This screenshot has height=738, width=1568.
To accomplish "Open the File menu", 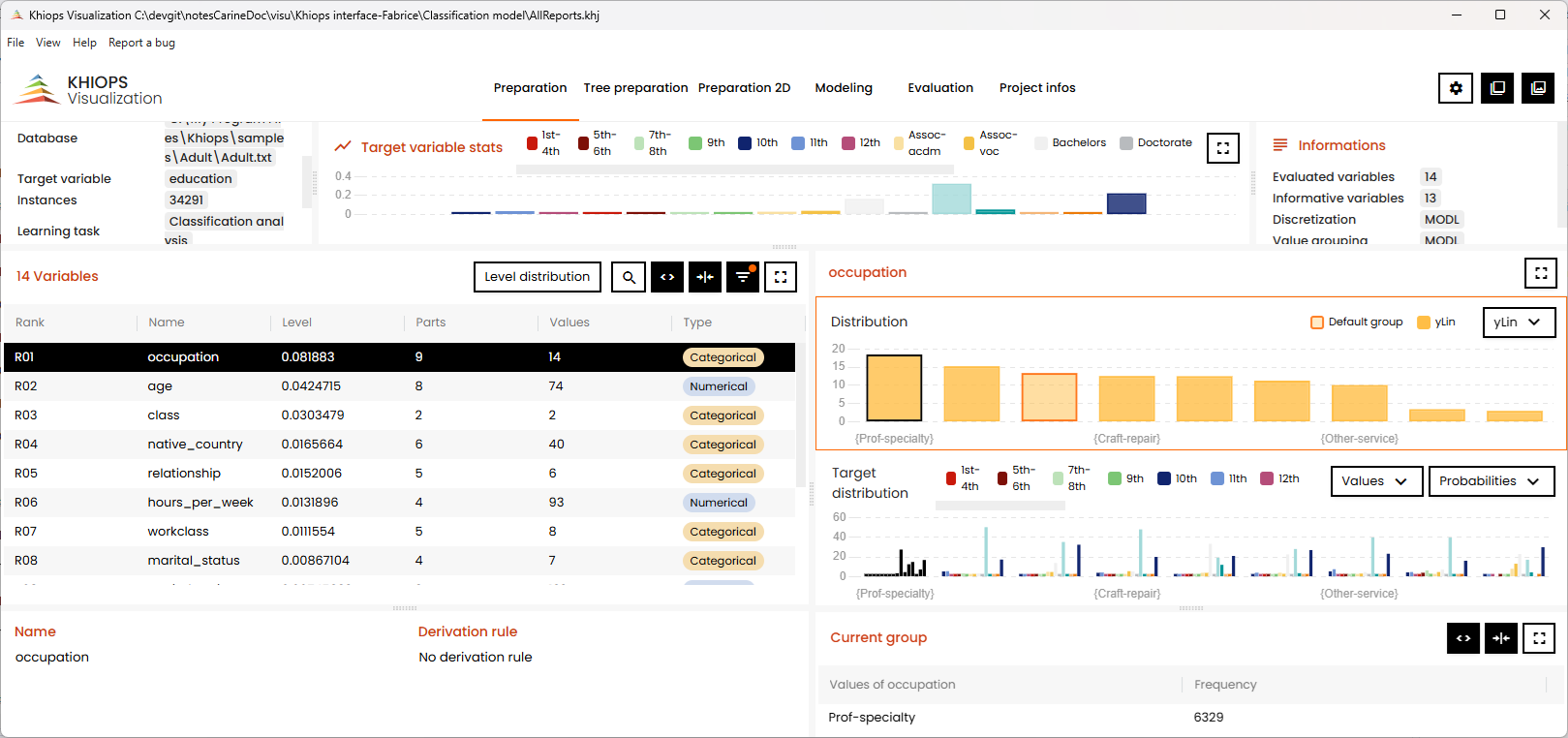I will [15, 43].
